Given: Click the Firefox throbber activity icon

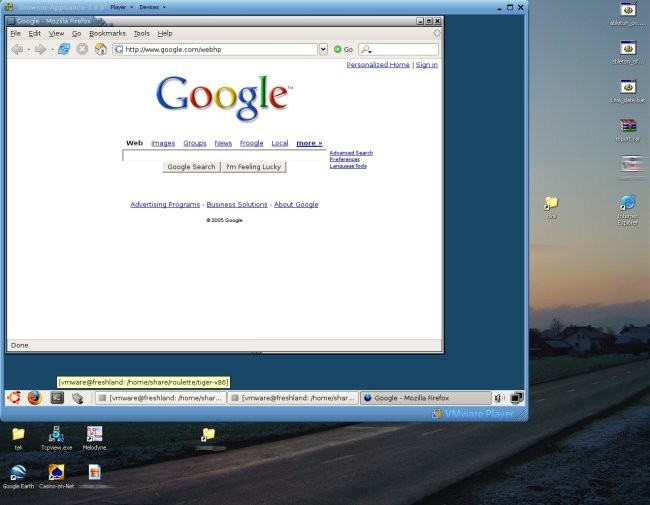Looking at the screenshot, I should [x=437, y=33].
